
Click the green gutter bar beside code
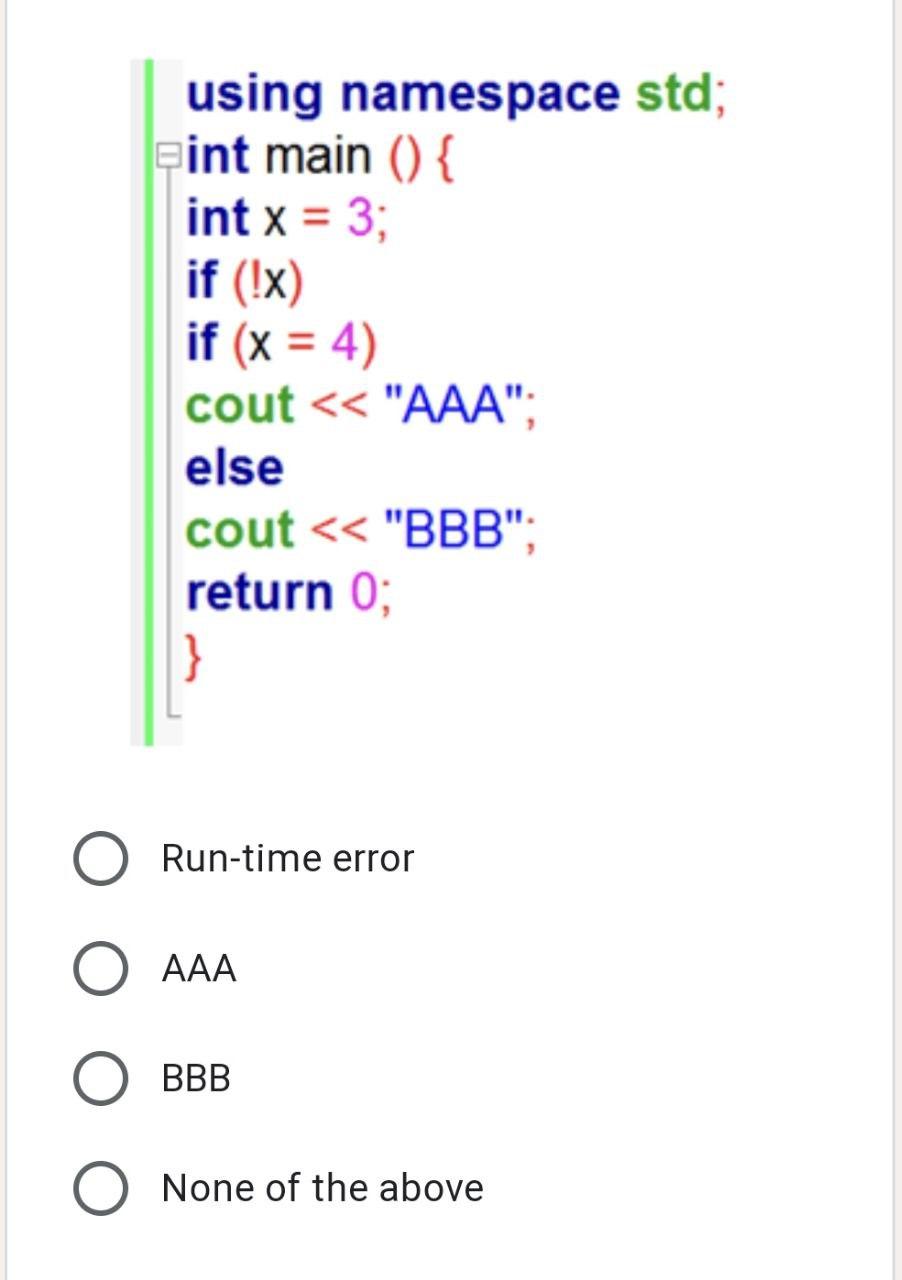tap(147, 400)
